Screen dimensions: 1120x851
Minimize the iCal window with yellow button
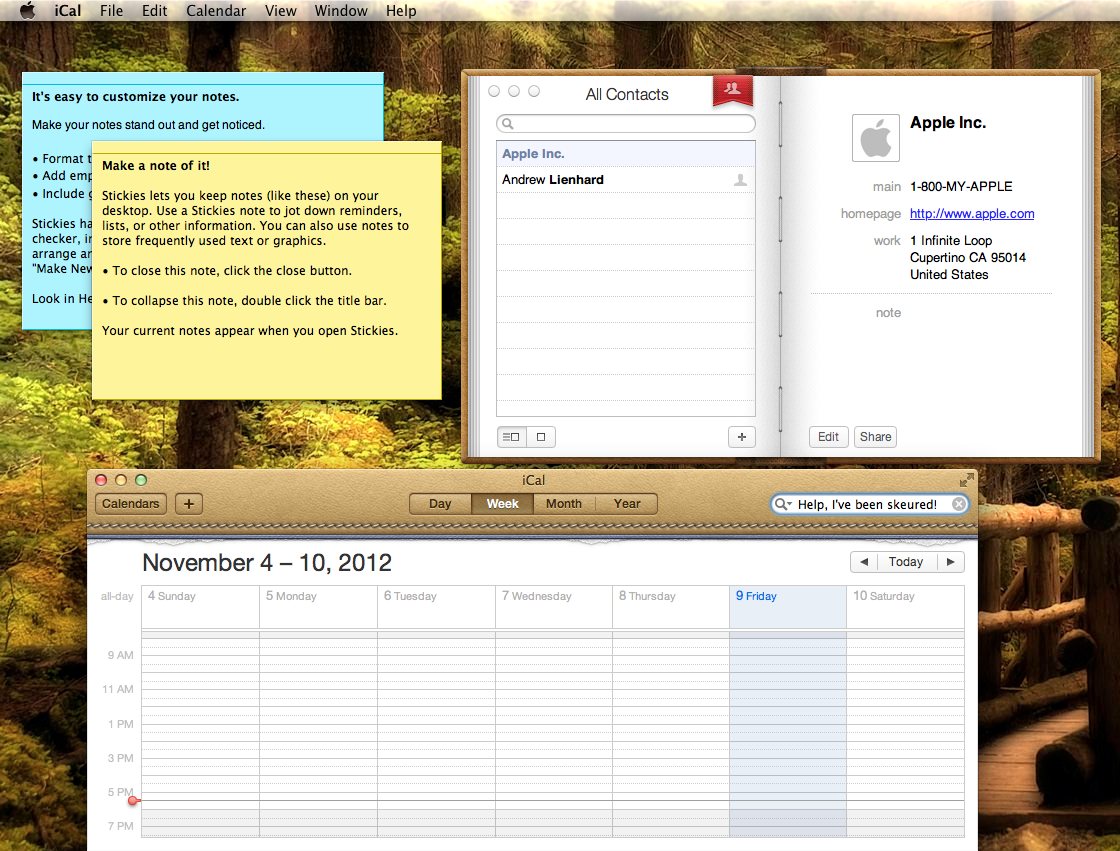[121, 480]
